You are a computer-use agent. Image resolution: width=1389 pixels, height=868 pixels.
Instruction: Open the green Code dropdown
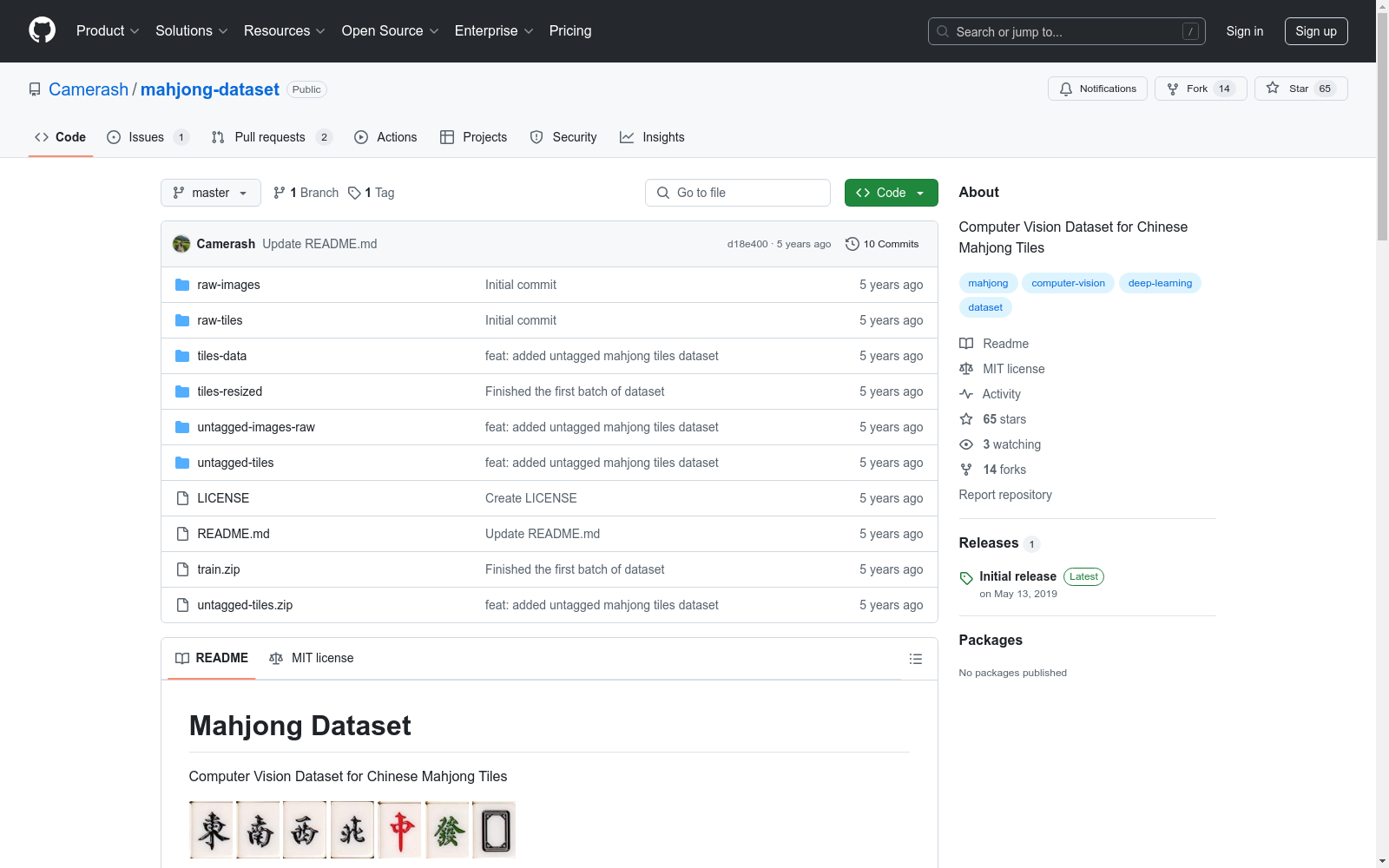pos(891,193)
